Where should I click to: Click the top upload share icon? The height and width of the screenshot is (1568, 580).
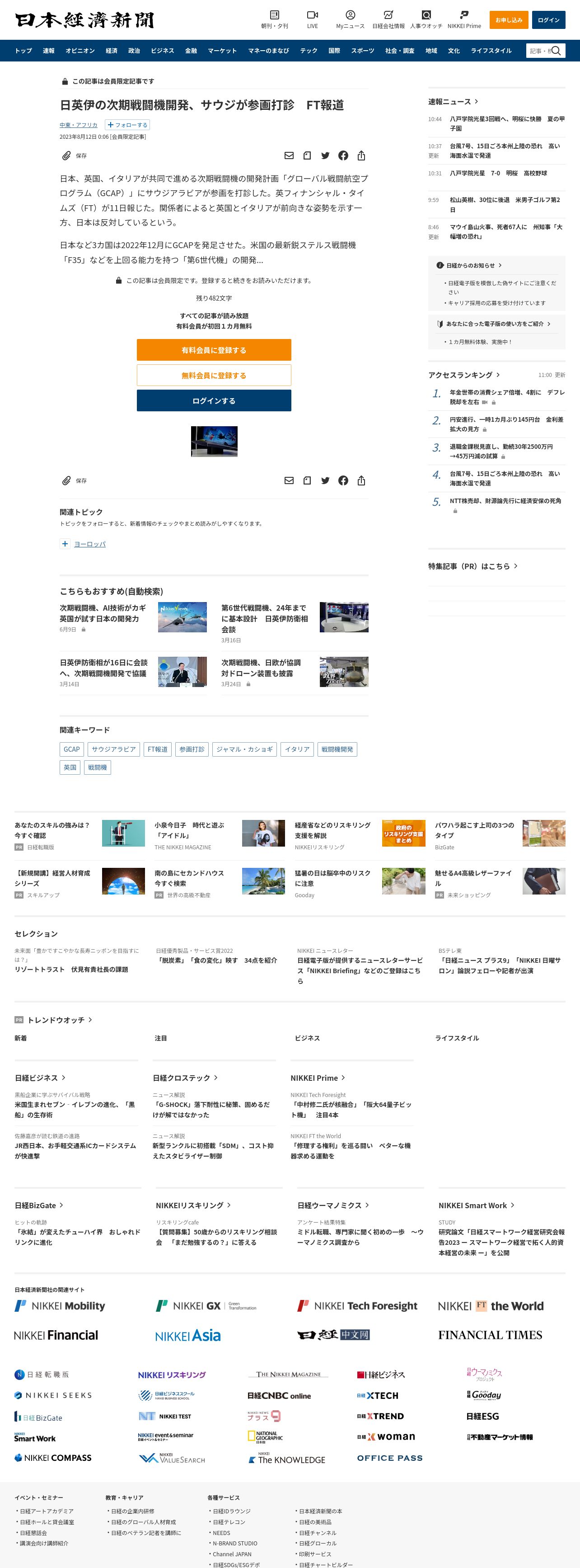click(361, 156)
